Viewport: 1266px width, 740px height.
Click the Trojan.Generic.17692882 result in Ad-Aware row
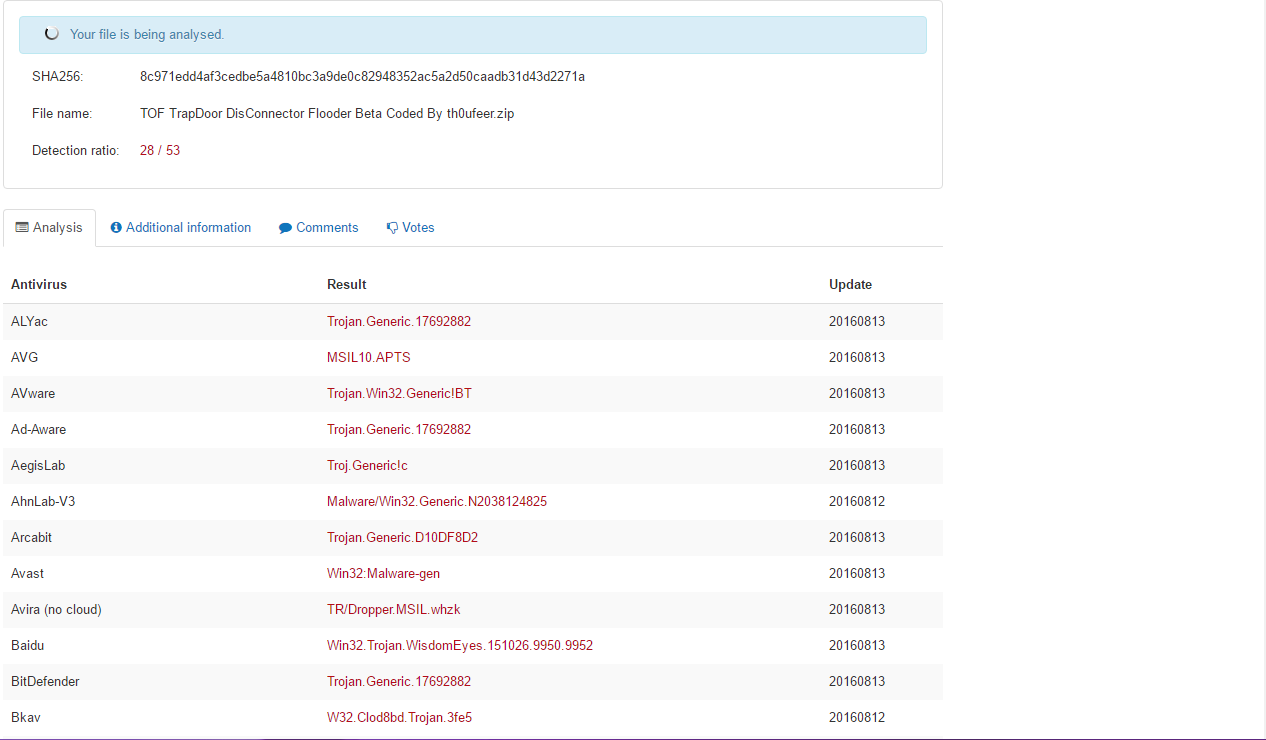coord(399,430)
